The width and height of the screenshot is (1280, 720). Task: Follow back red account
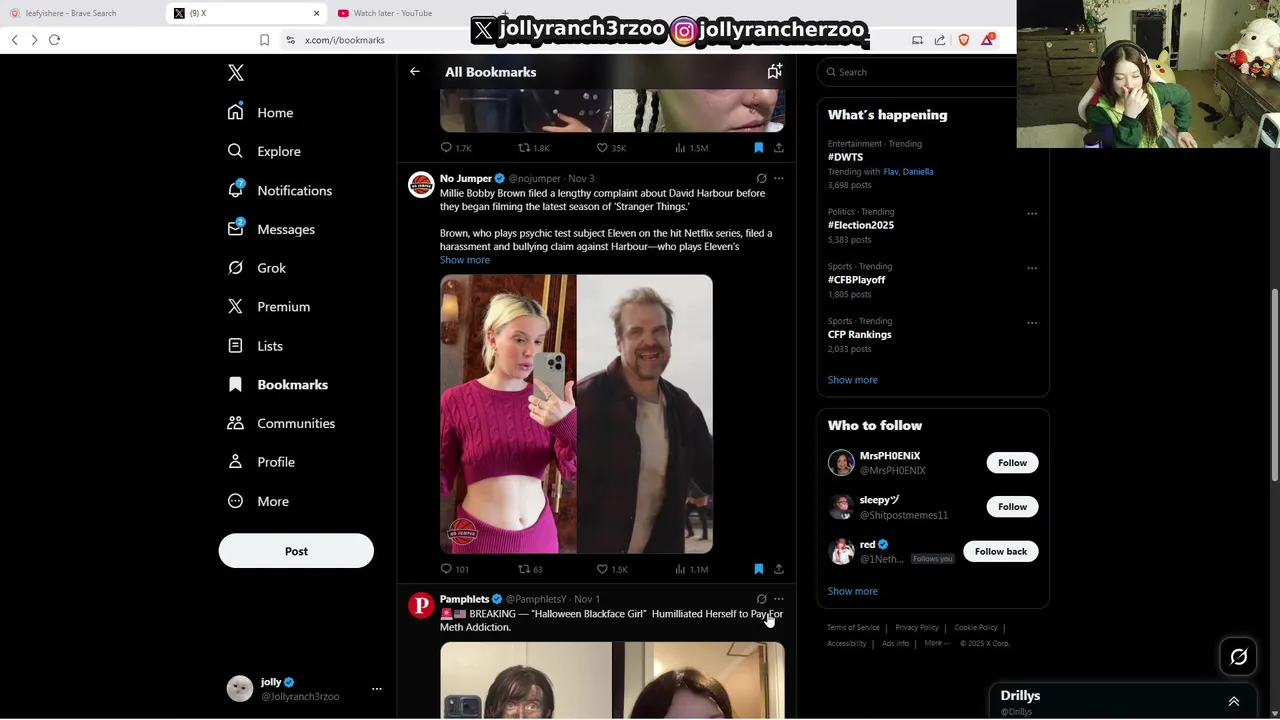pos(1001,552)
